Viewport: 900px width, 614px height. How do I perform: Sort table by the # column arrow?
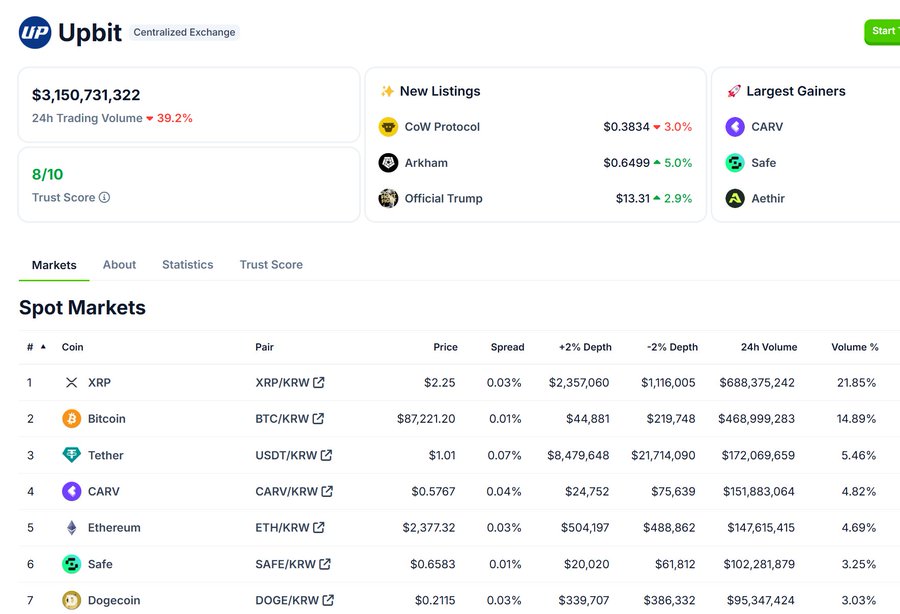point(43,347)
